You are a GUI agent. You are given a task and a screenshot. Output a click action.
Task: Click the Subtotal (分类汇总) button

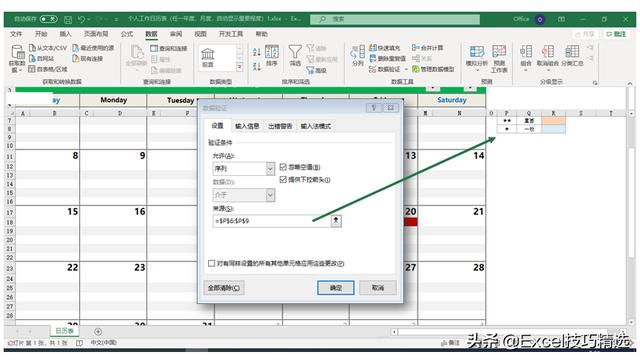[572, 56]
